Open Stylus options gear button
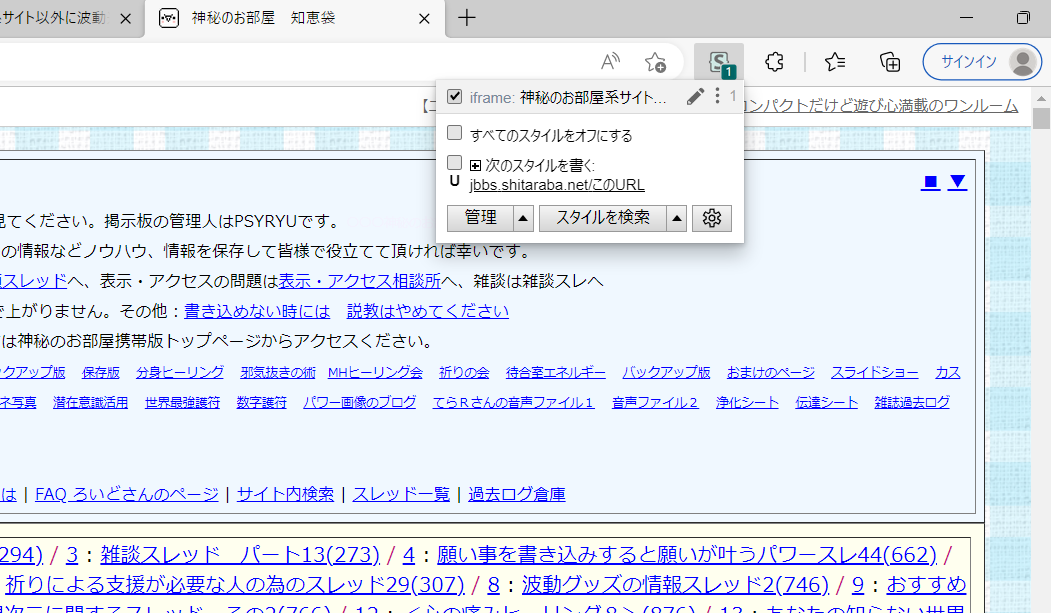 pyautogui.click(x=712, y=218)
